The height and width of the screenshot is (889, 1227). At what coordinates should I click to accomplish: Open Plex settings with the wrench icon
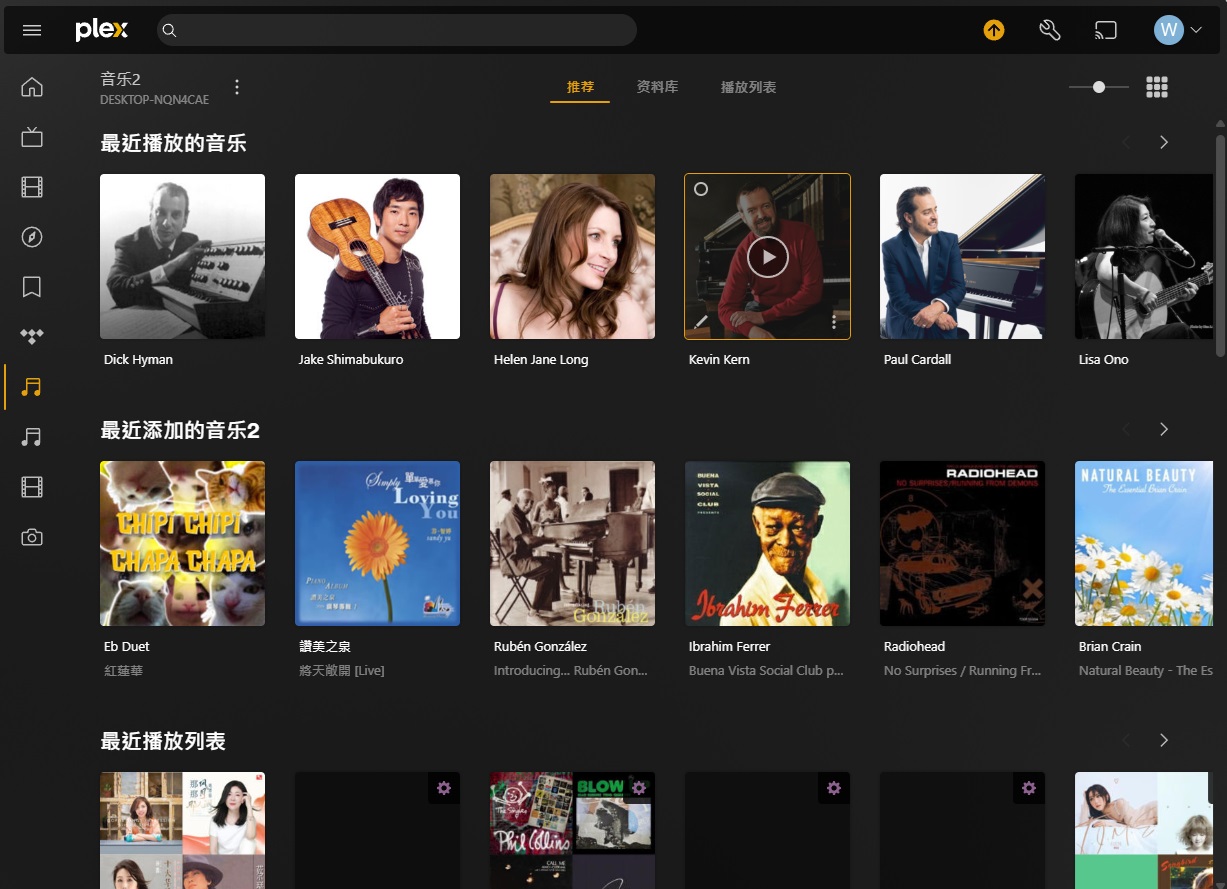1049,30
